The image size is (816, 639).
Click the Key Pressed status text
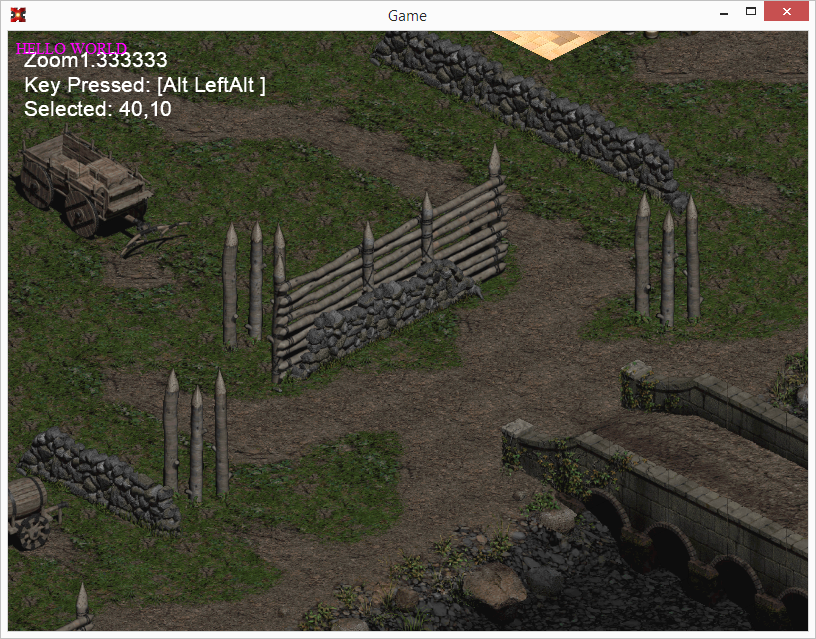145,85
